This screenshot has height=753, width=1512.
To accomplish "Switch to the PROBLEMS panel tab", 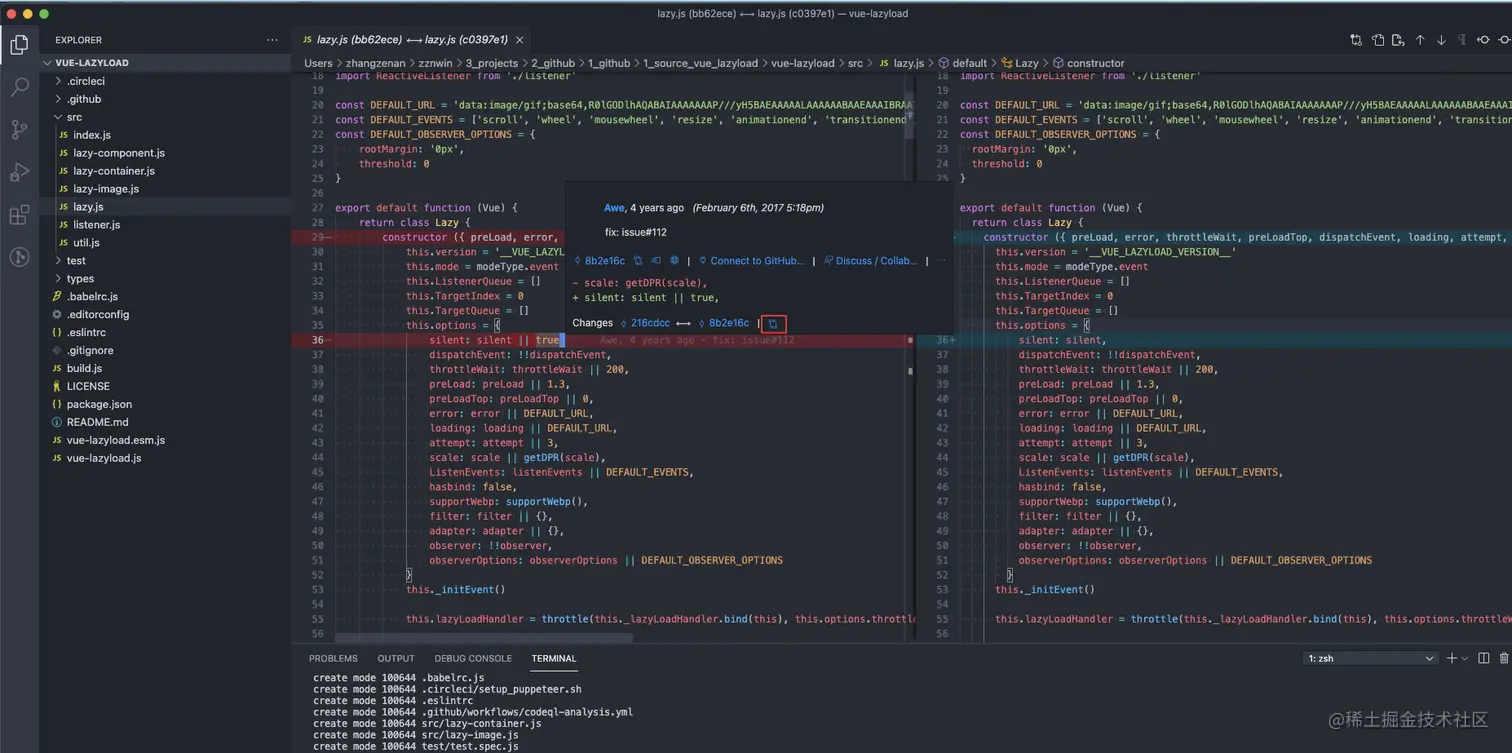I will (333, 658).
